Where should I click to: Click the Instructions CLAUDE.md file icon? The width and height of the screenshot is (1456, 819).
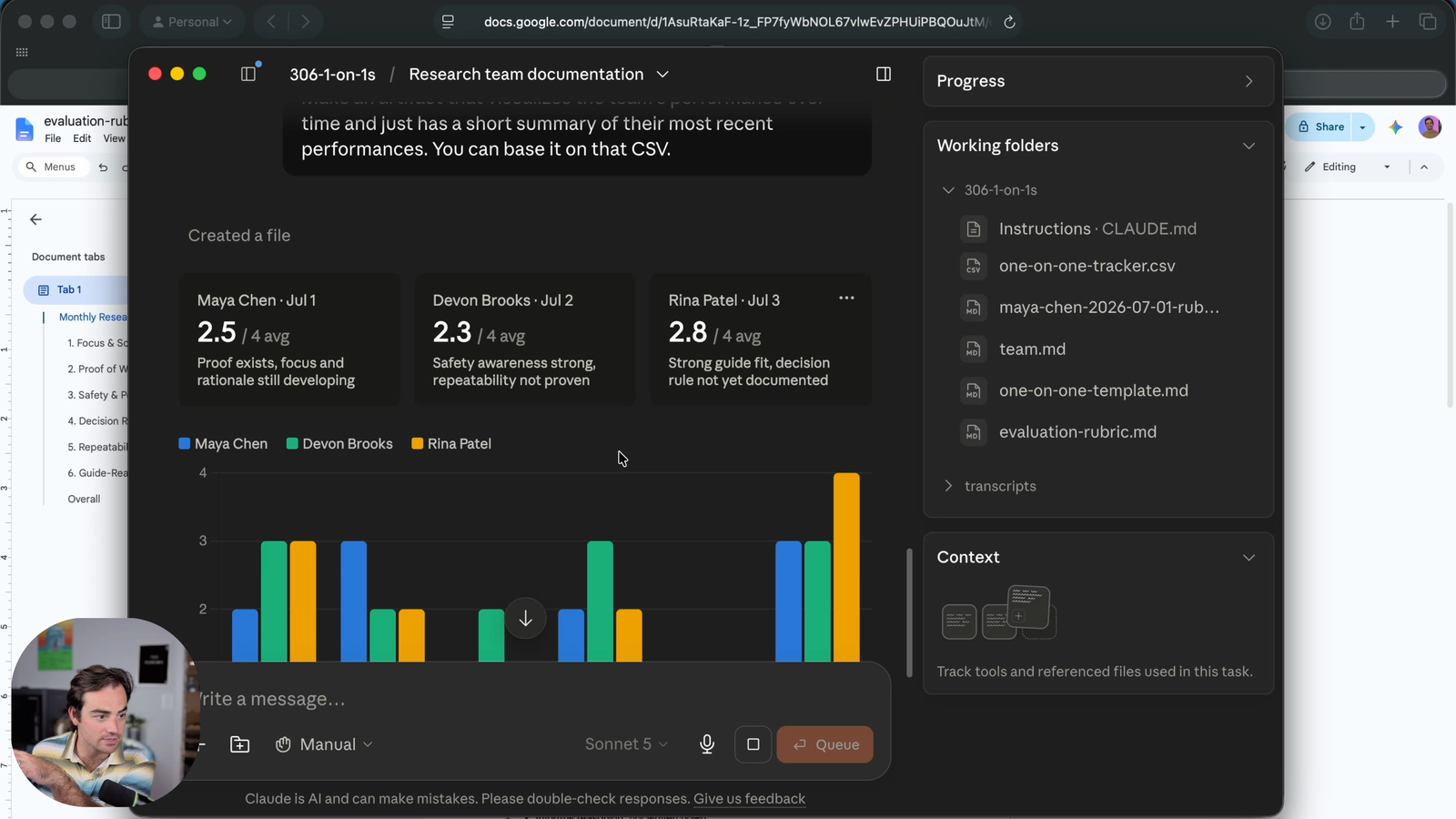point(974,229)
